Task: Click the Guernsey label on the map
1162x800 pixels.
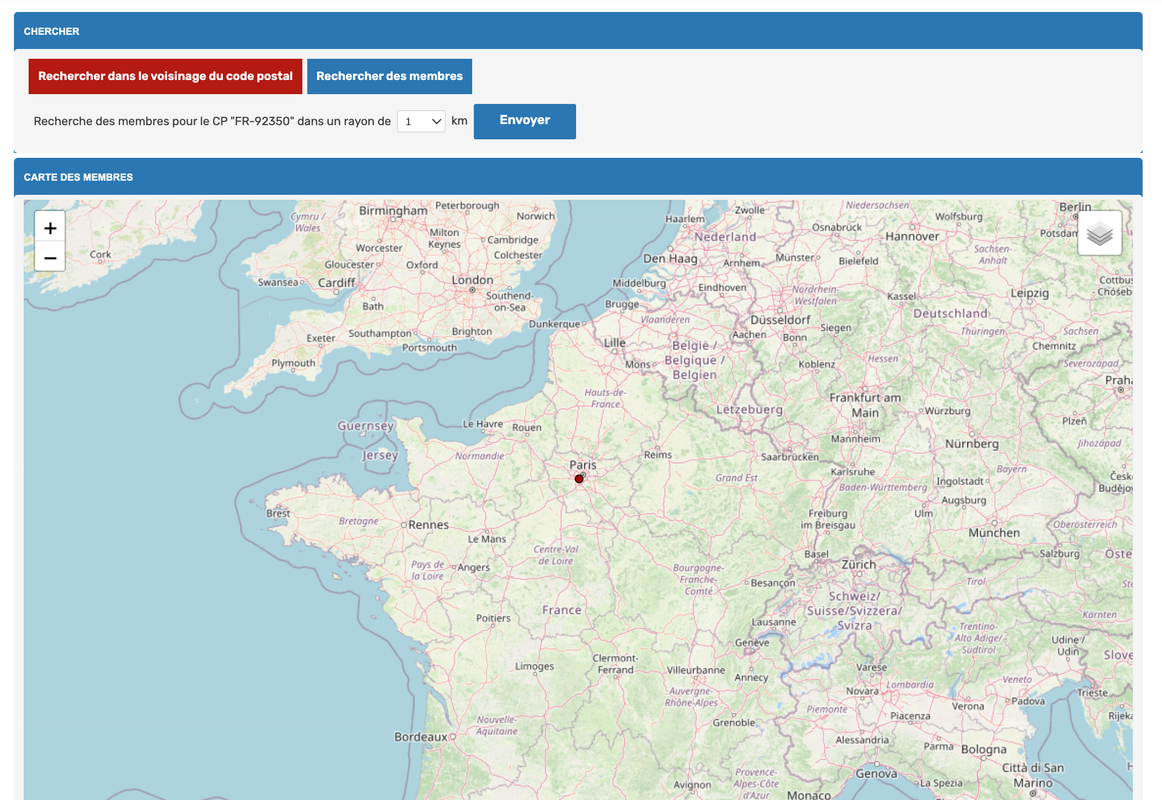Action: point(365,426)
